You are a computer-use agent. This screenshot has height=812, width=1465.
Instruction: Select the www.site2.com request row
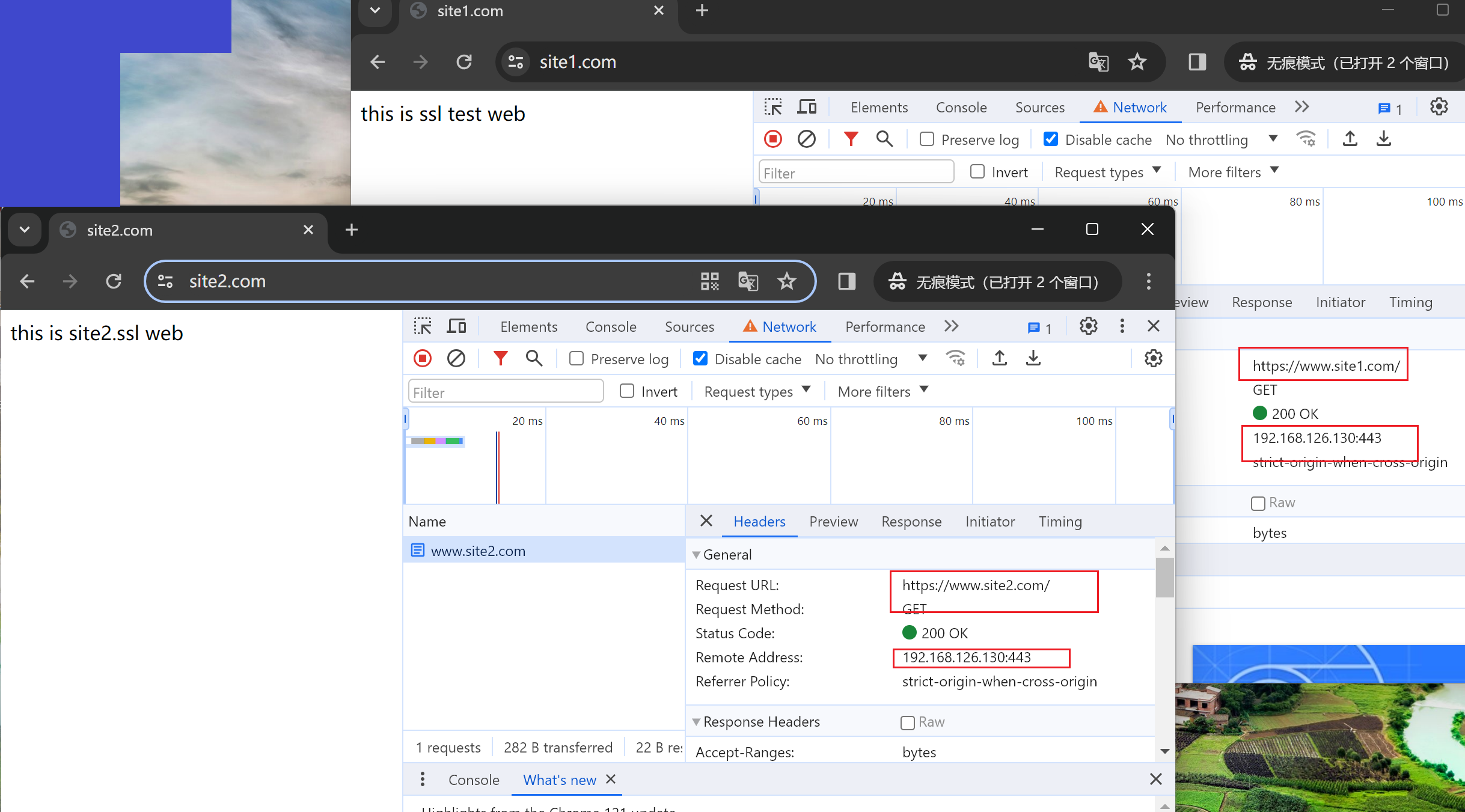478,551
